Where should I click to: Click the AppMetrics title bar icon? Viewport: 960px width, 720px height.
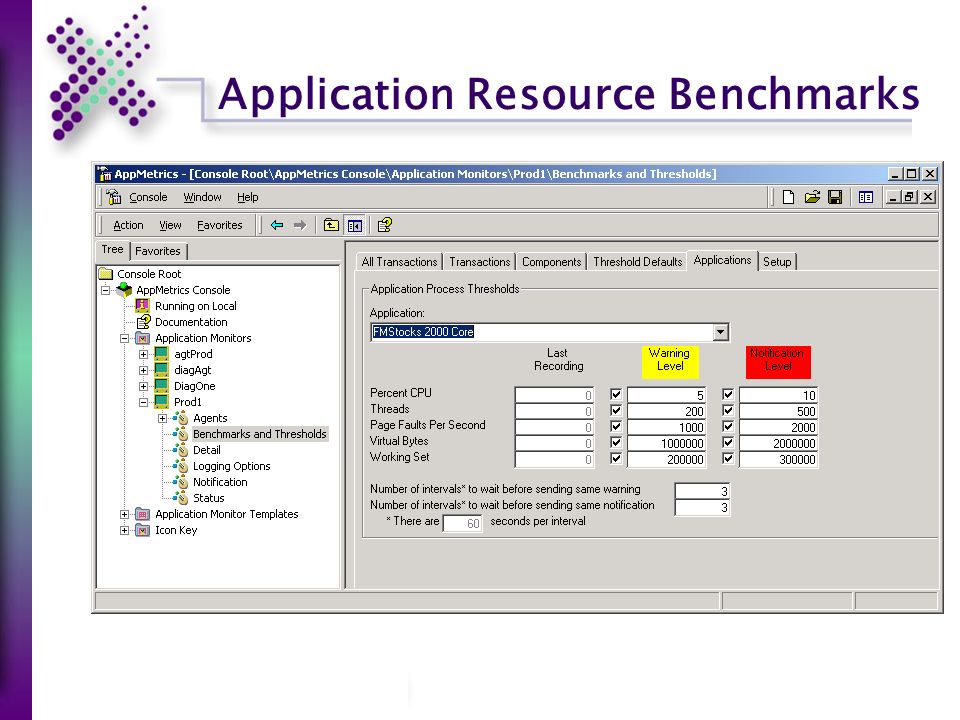pos(104,174)
